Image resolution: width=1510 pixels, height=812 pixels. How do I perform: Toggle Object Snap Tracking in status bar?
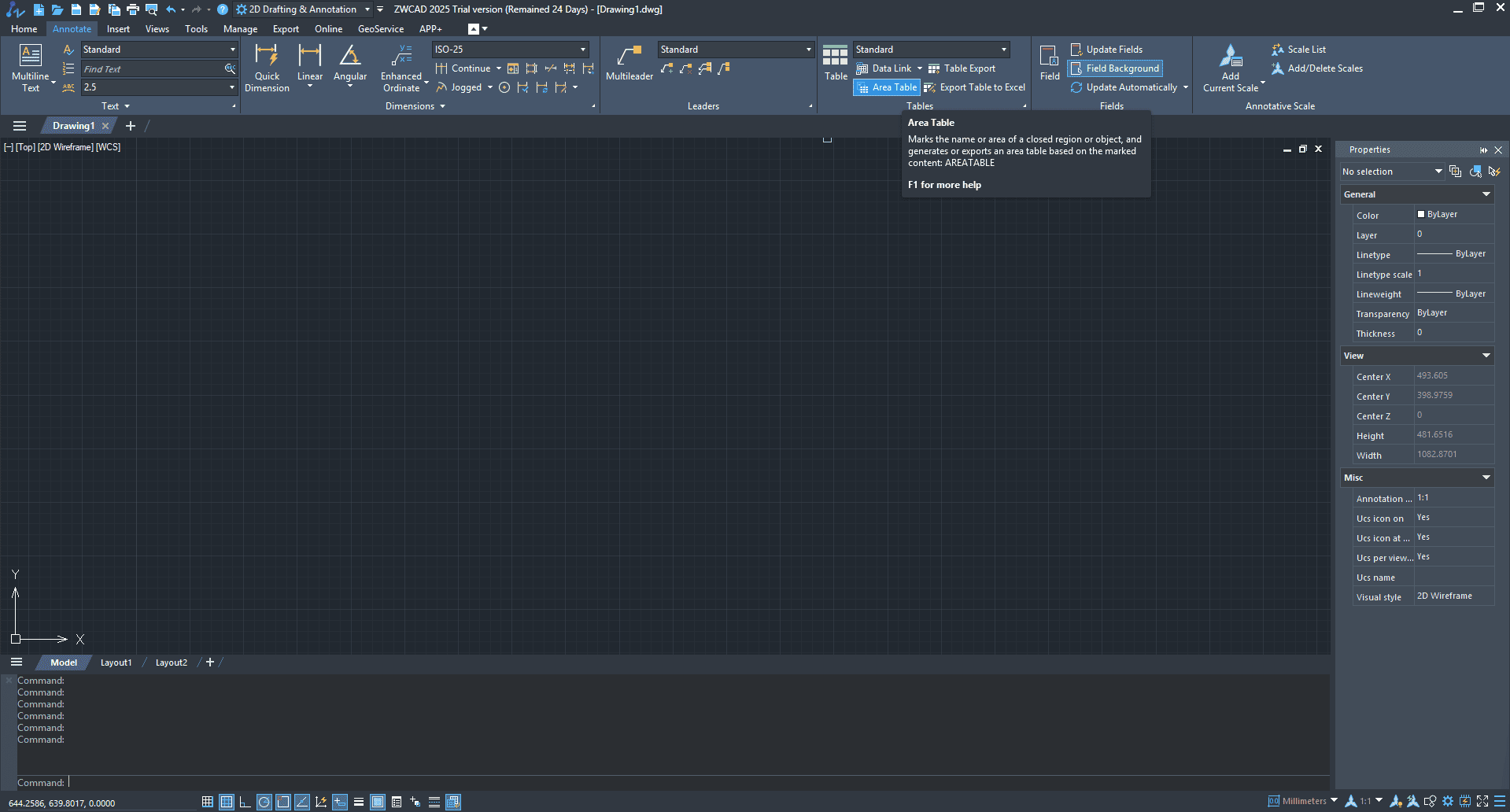302,802
